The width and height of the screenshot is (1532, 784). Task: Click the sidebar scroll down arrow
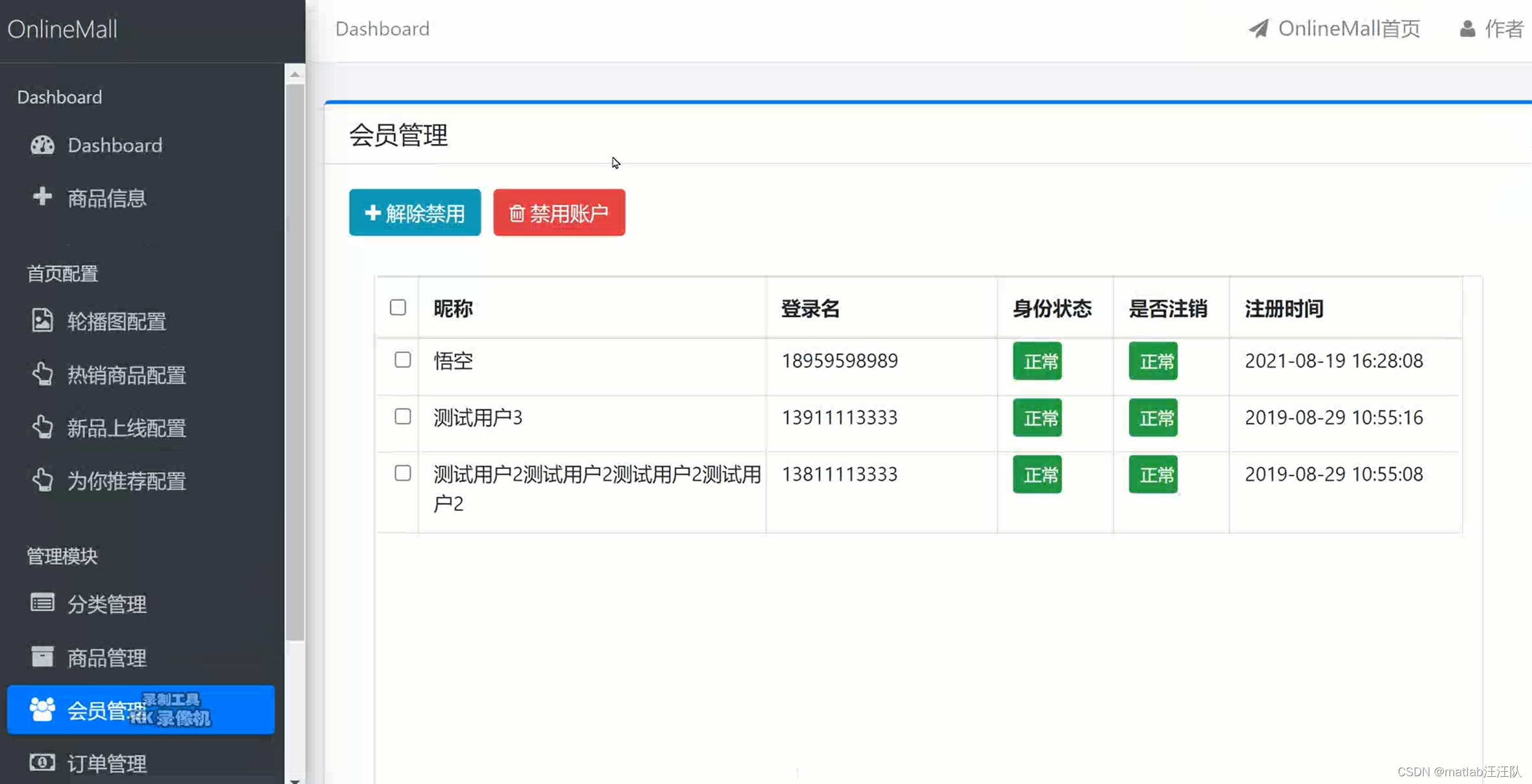tap(295, 780)
